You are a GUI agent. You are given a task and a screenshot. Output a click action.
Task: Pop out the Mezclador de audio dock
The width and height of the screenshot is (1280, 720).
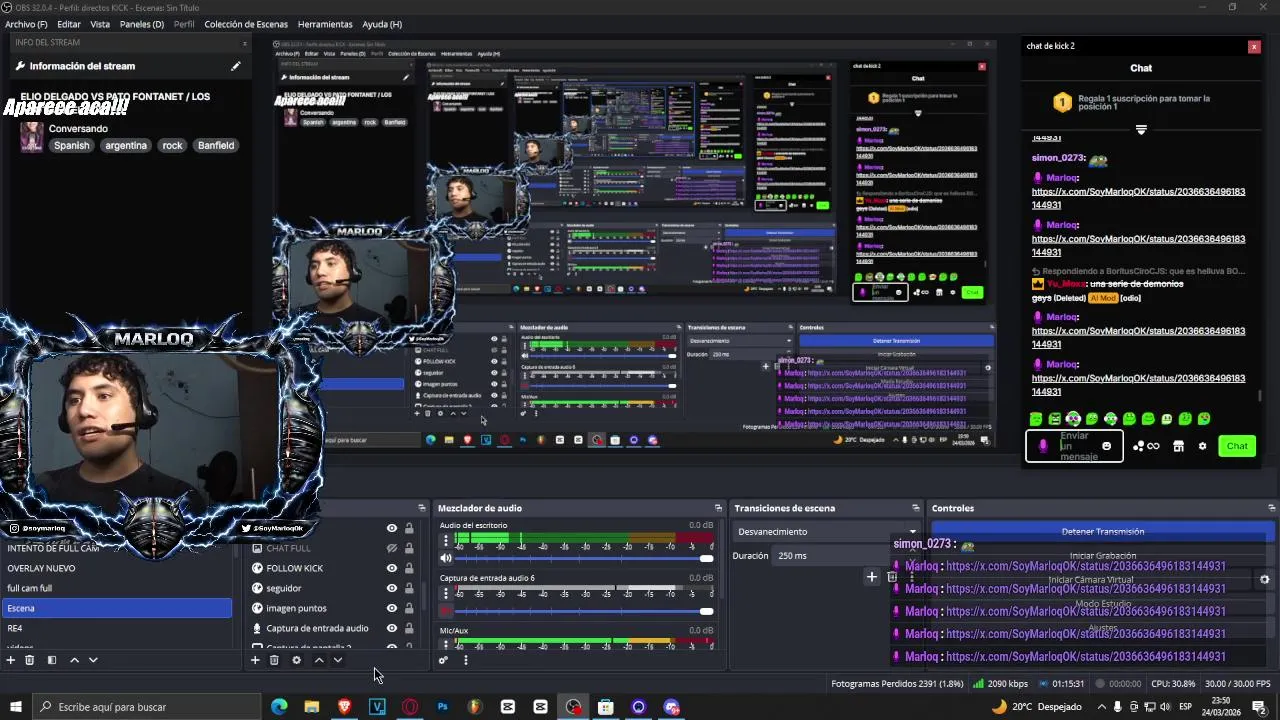click(x=718, y=508)
